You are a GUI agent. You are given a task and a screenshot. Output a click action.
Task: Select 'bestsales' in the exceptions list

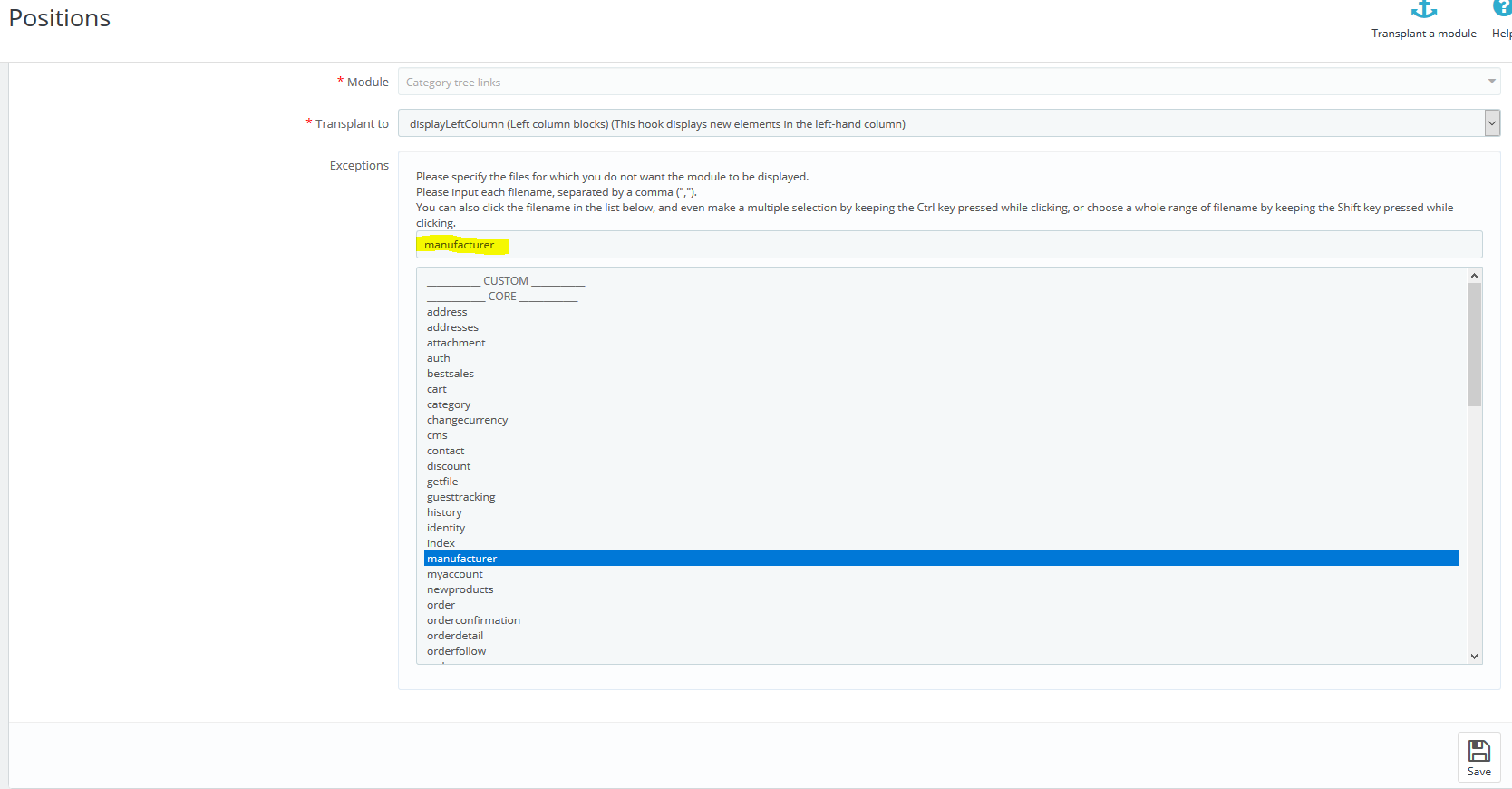pos(942,374)
